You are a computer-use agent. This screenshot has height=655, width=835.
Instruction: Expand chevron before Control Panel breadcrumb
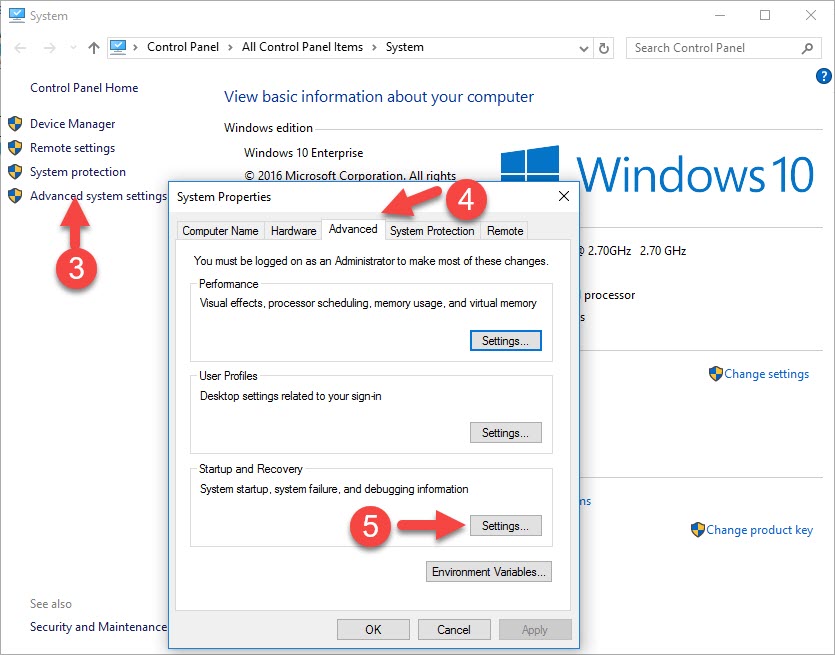(x=136, y=47)
